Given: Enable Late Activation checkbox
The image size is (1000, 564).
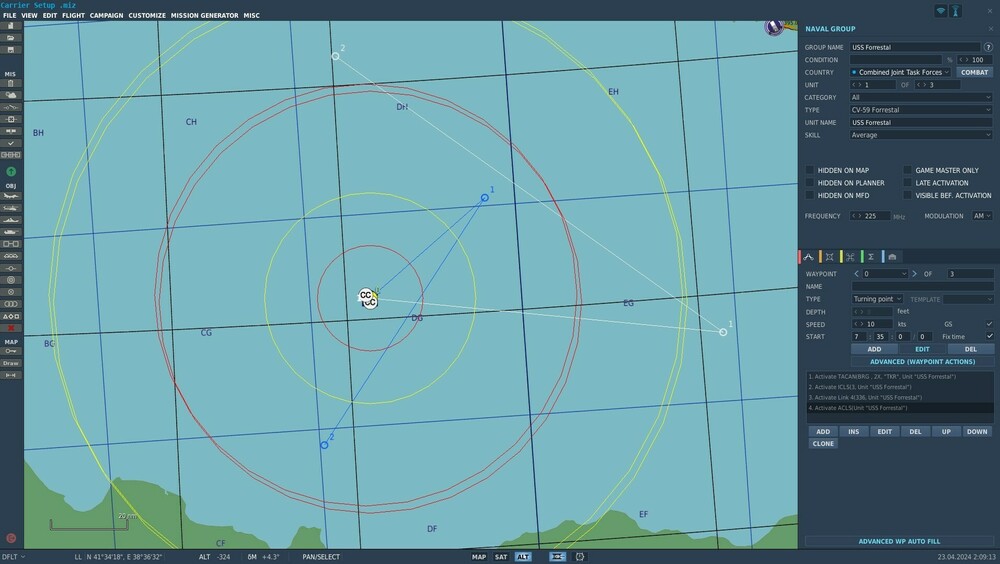Looking at the screenshot, I should tap(907, 182).
